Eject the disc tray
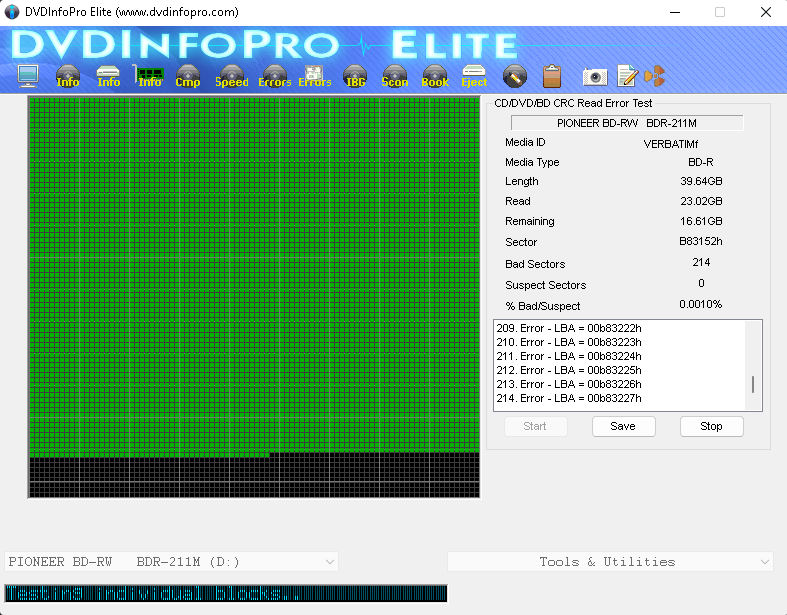Screen dimensions: 787x615 (474, 76)
